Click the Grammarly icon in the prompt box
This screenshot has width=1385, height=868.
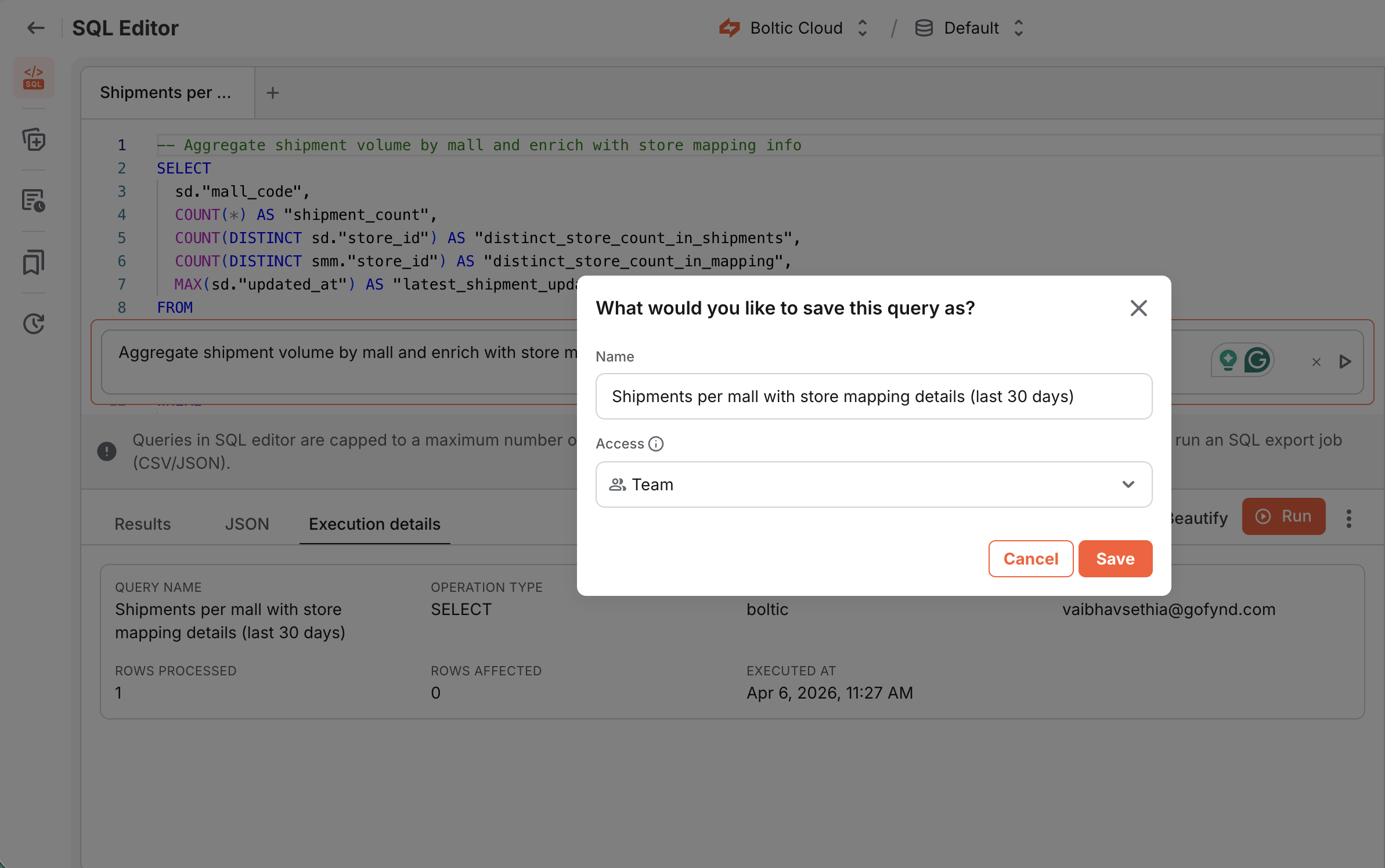point(1257,360)
